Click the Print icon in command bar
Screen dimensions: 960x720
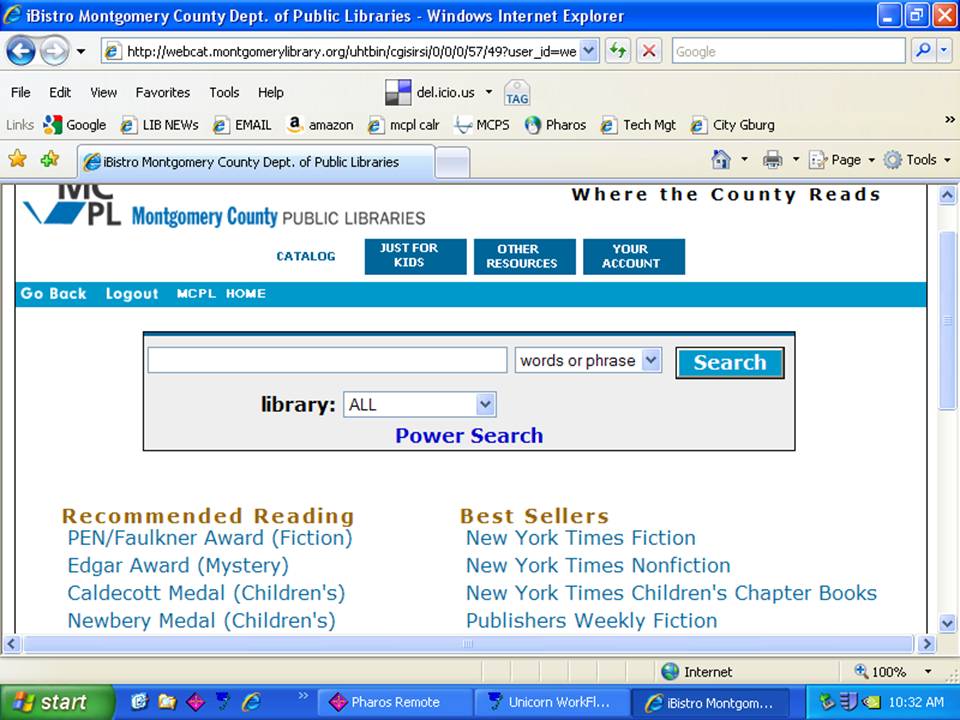[772, 160]
